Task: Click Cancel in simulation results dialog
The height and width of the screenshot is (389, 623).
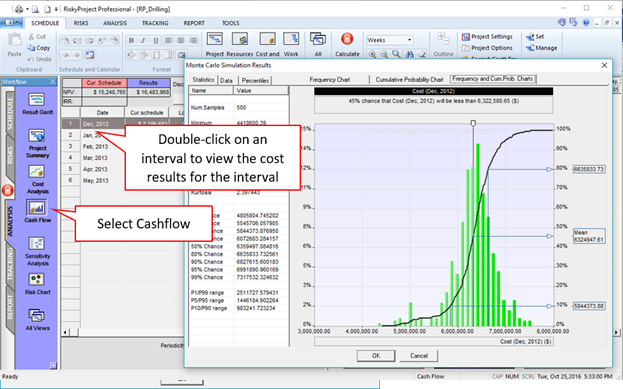Action: click(419, 356)
